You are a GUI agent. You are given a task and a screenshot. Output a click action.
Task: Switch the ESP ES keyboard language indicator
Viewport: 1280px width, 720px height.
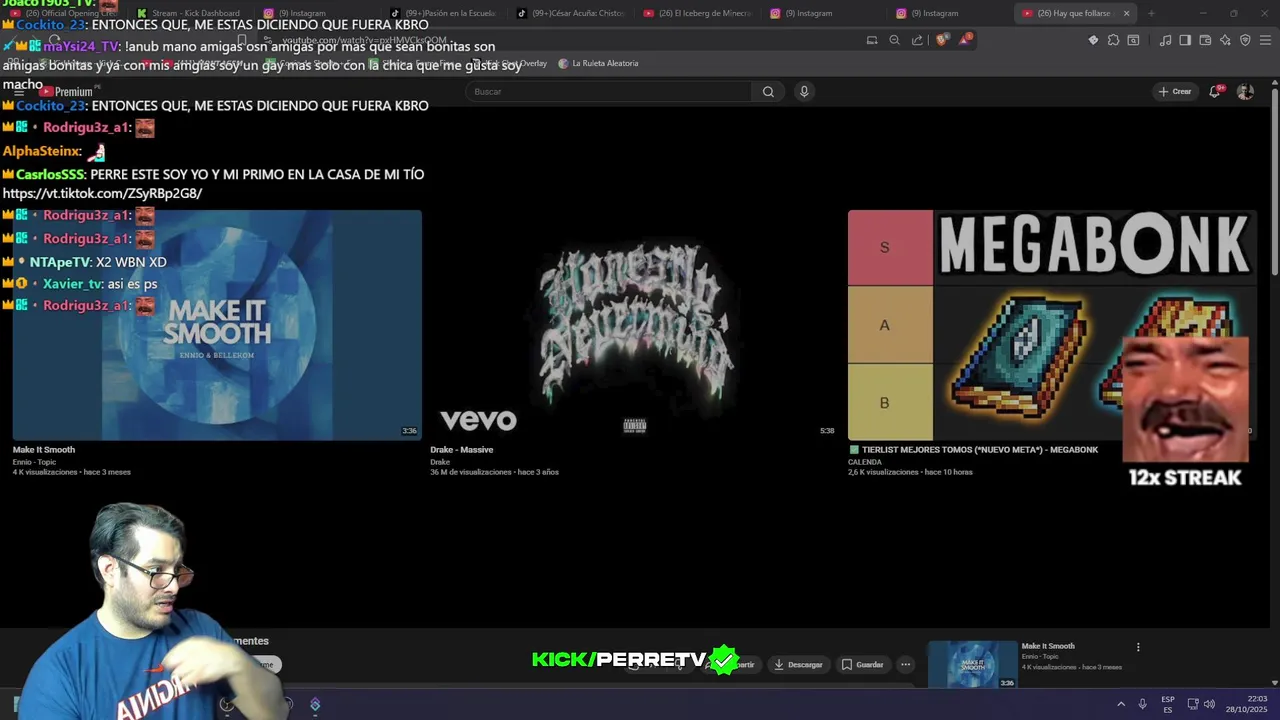(1168, 704)
